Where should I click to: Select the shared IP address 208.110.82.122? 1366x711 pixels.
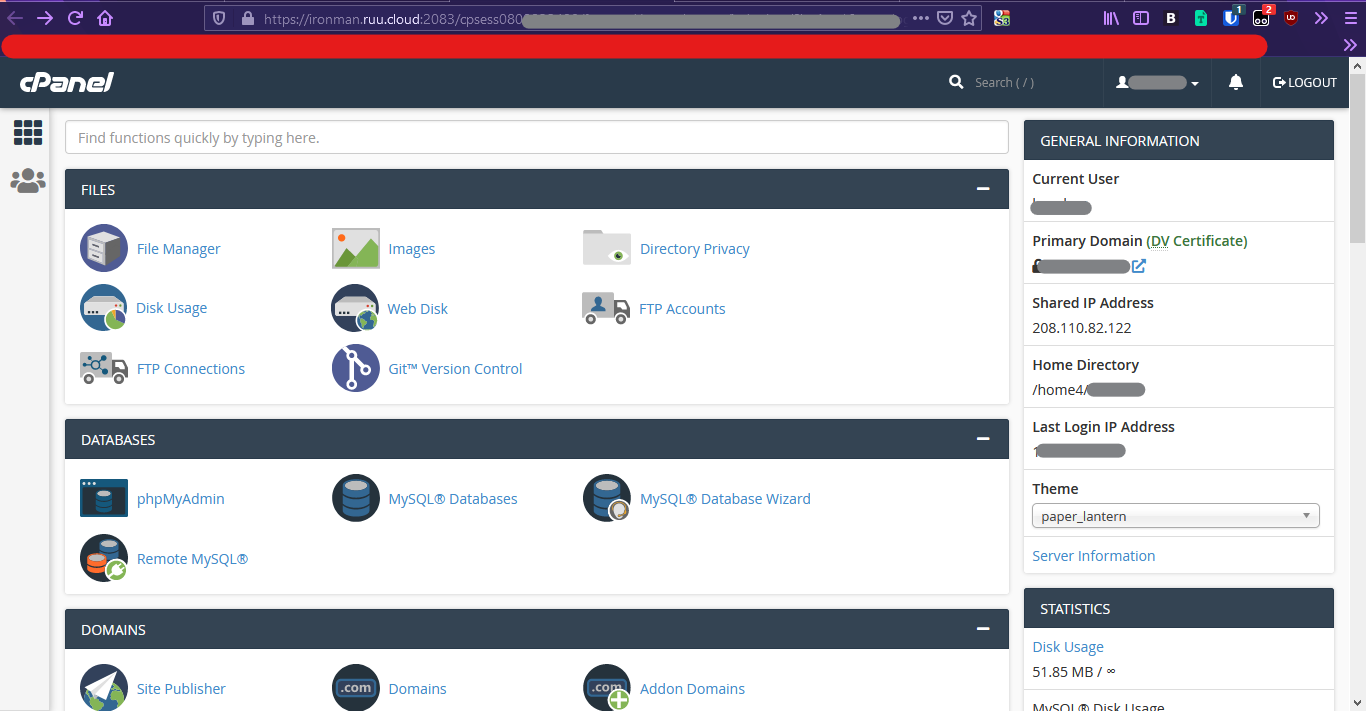(x=1082, y=328)
